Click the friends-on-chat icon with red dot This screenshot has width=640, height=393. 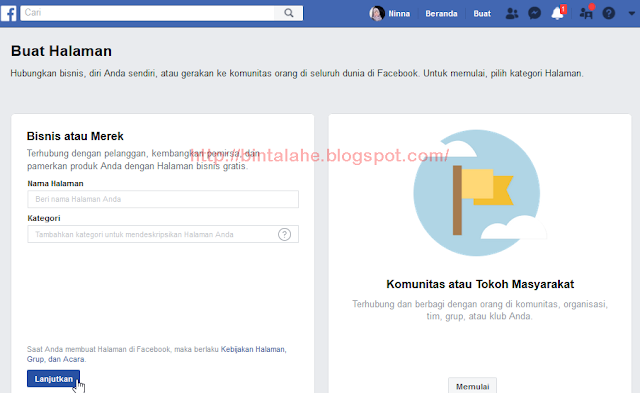click(587, 13)
